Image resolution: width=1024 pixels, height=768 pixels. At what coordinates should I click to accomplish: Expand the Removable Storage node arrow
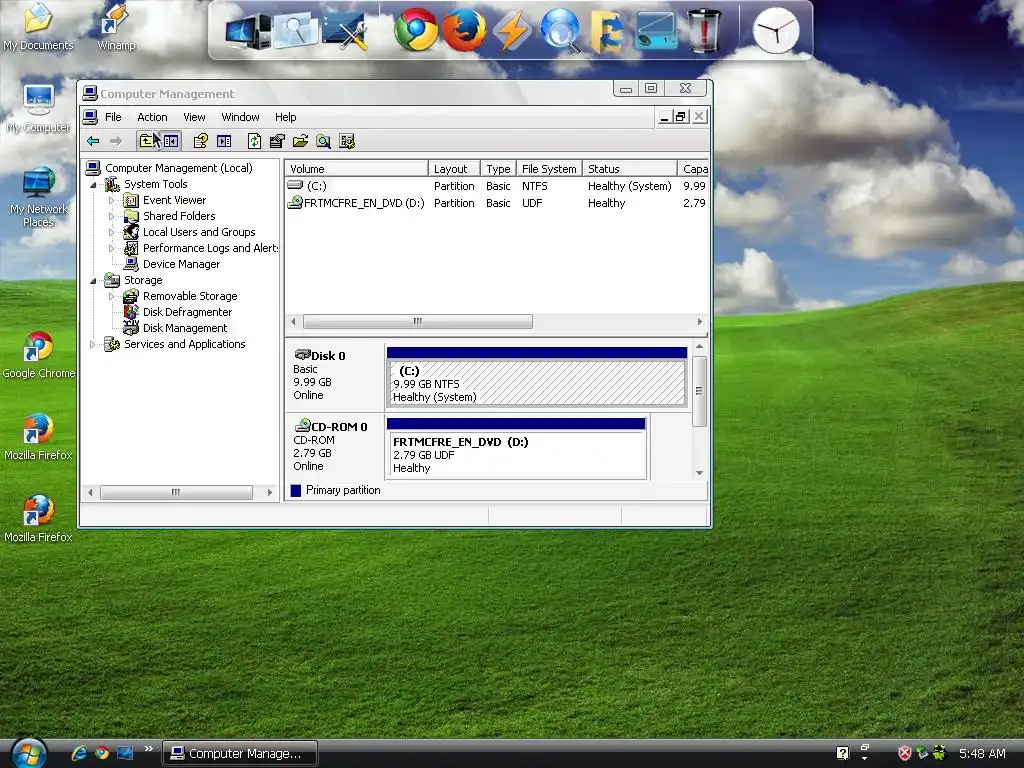tap(111, 296)
